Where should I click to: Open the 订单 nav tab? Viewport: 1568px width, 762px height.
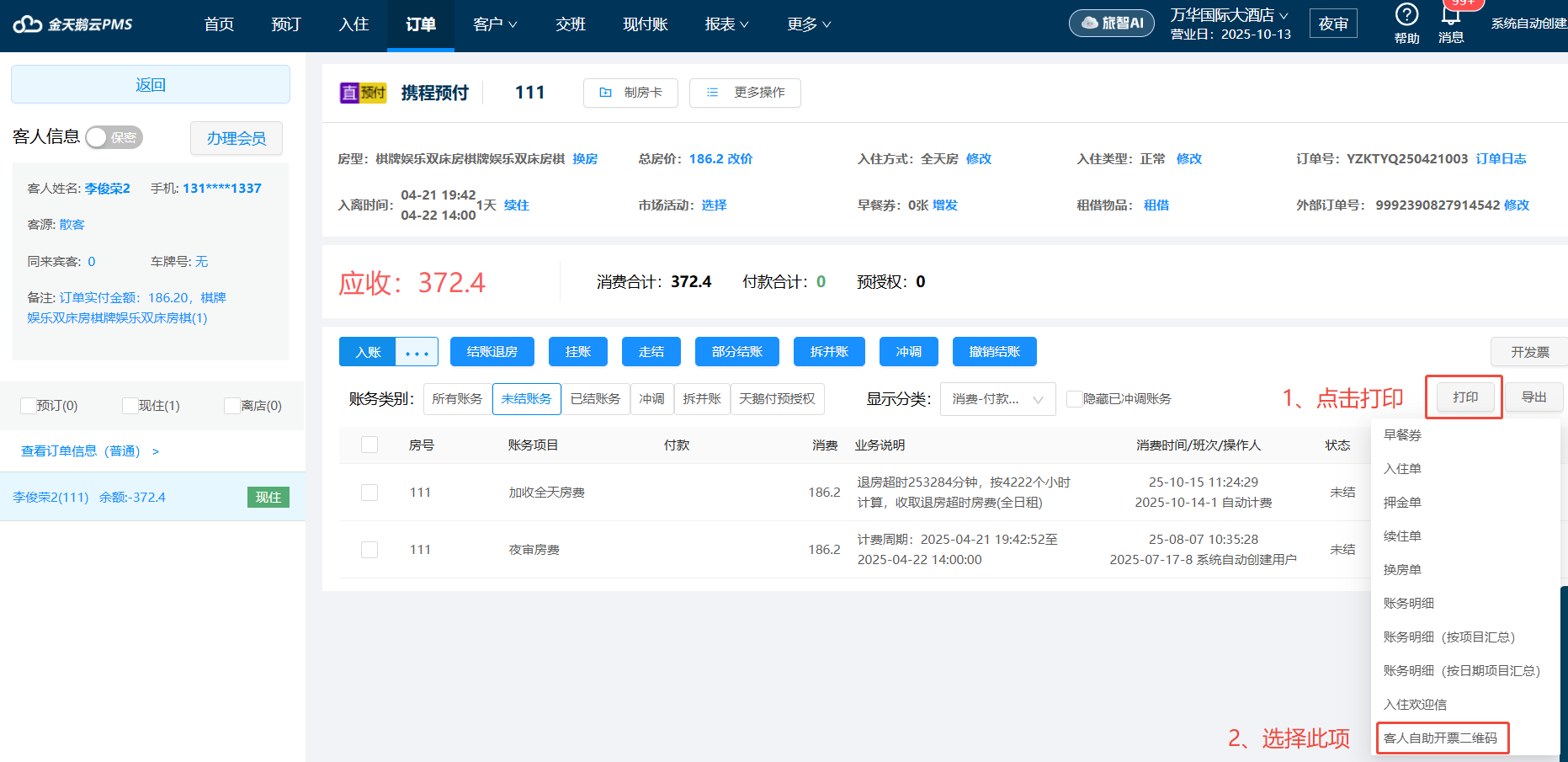(421, 24)
